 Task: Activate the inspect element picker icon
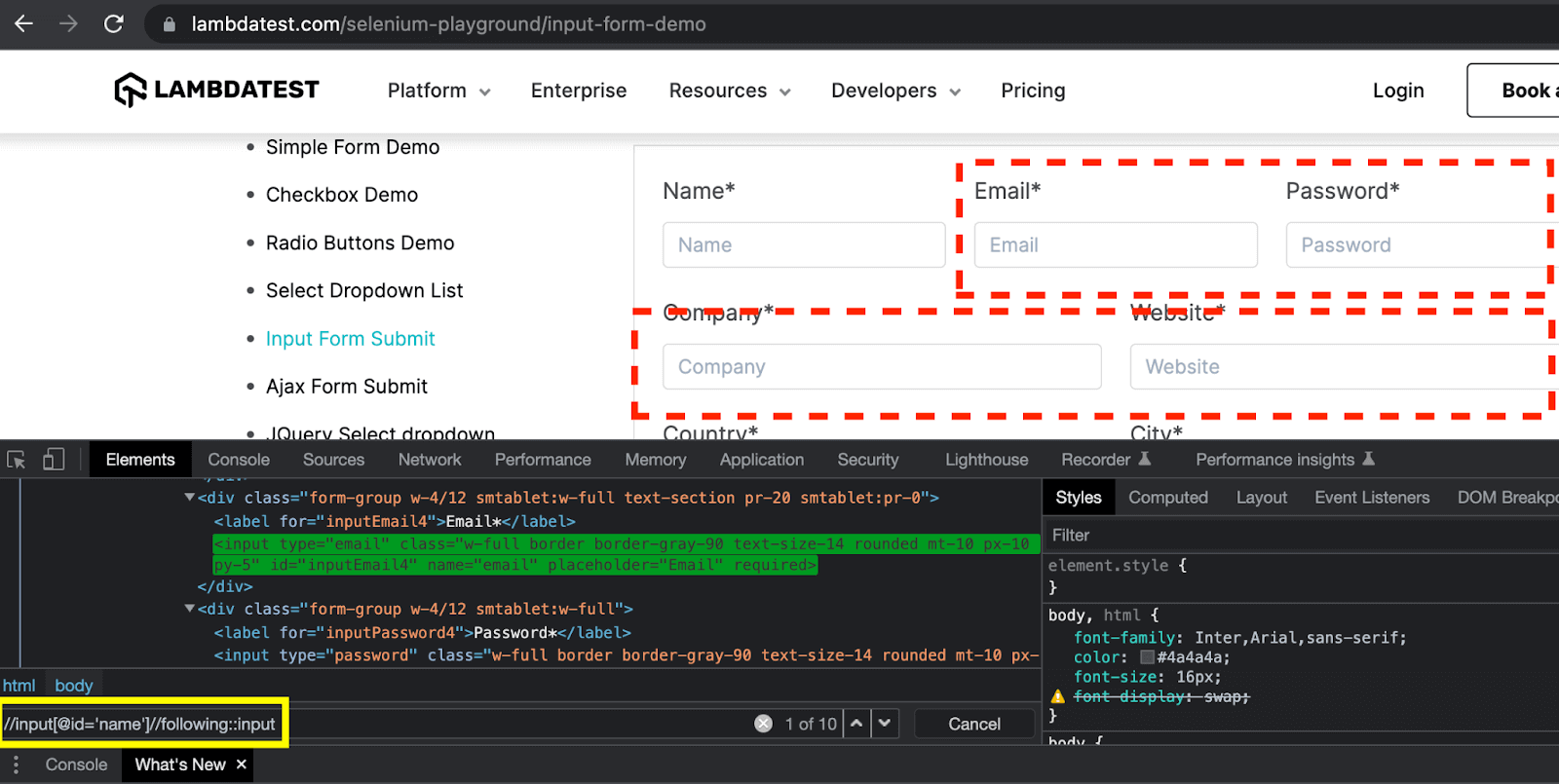(17, 460)
